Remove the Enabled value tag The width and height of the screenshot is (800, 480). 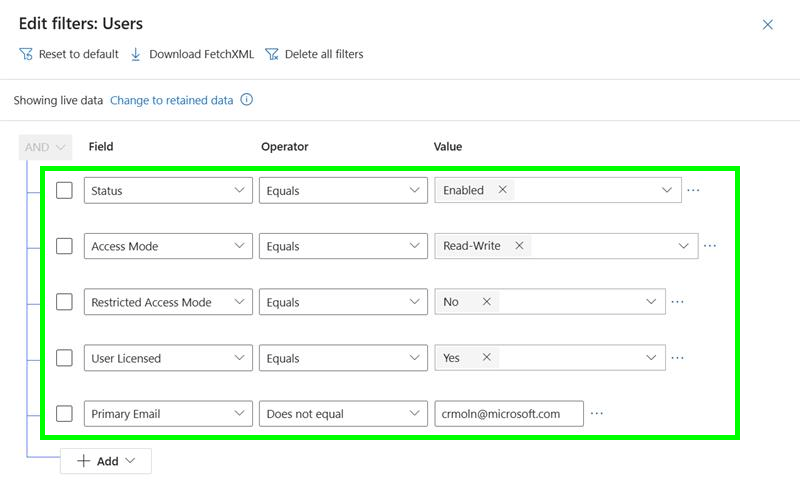pyautogui.click(x=502, y=190)
